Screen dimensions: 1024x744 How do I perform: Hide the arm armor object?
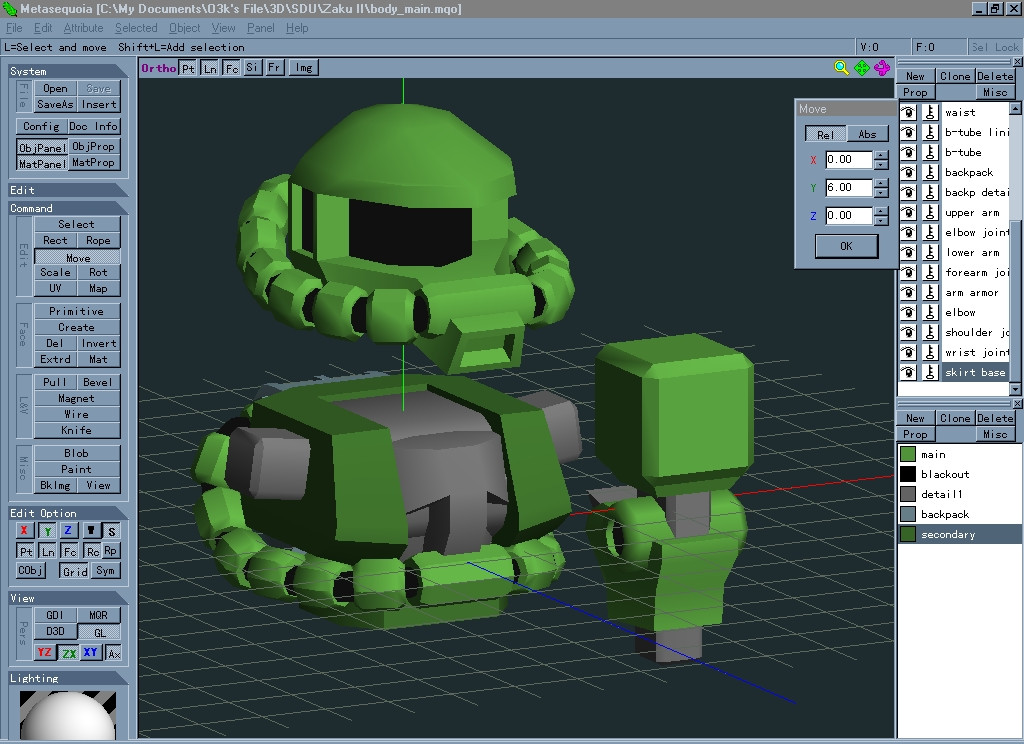pyautogui.click(x=908, y=293)
